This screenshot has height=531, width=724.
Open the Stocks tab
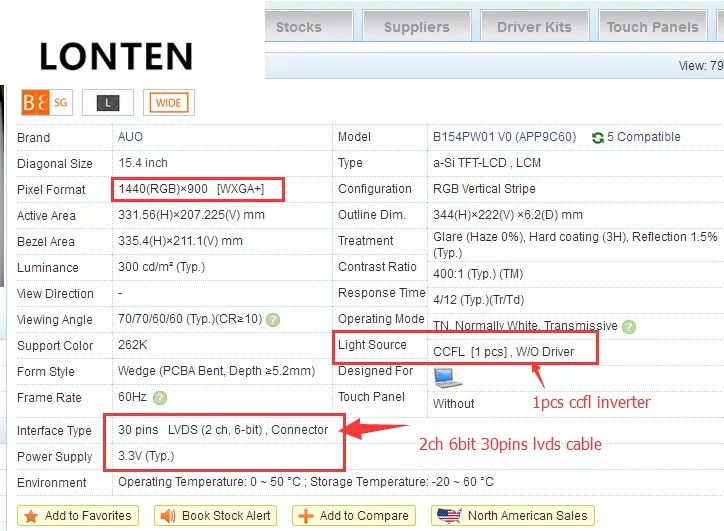[x=299, y=27]
